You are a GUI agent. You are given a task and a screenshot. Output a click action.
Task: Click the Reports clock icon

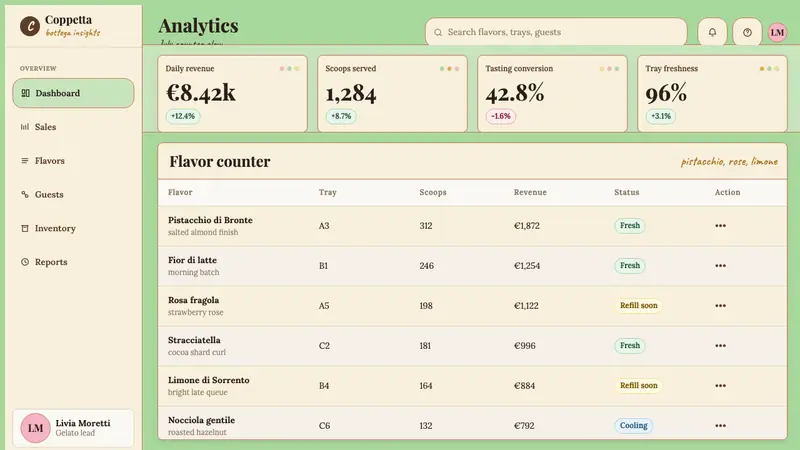pyautogui.click(x=24, y=262)
